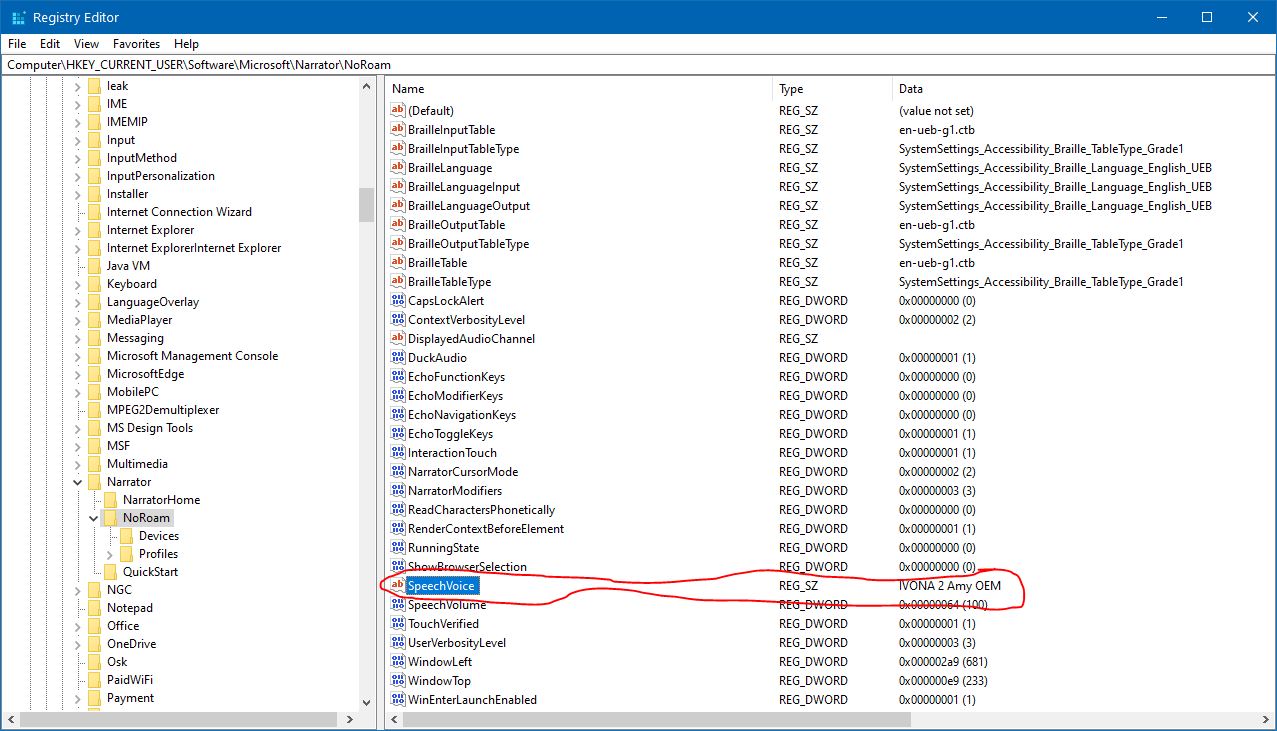1277x731 pixels.
Task: Select the SpeechVoice value
Action: pyautogui.click(x=442, y=586)
